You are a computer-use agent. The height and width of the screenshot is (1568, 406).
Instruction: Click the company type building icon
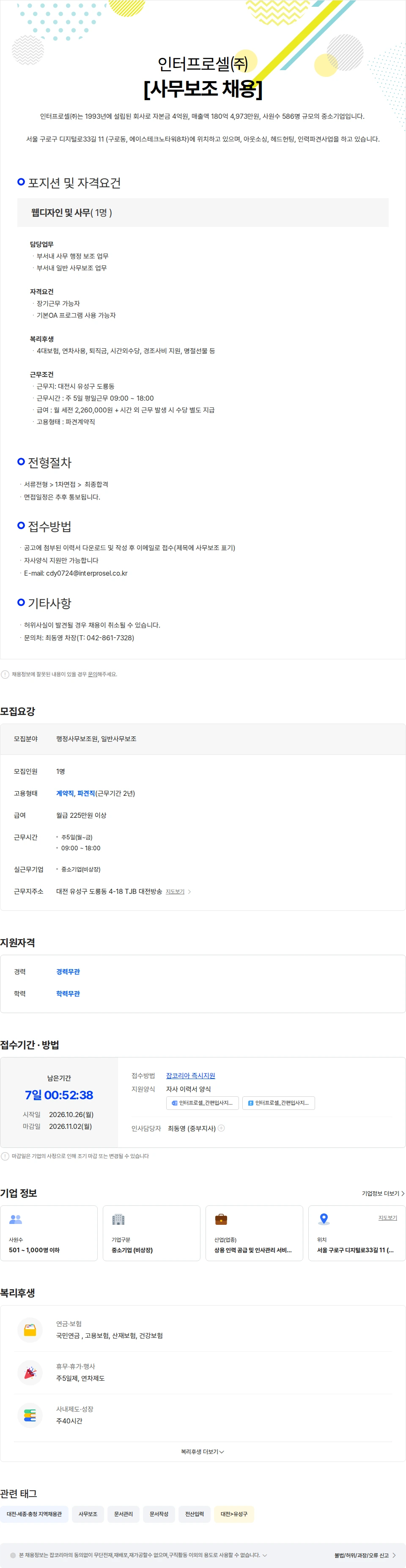tap(118, 1219)
